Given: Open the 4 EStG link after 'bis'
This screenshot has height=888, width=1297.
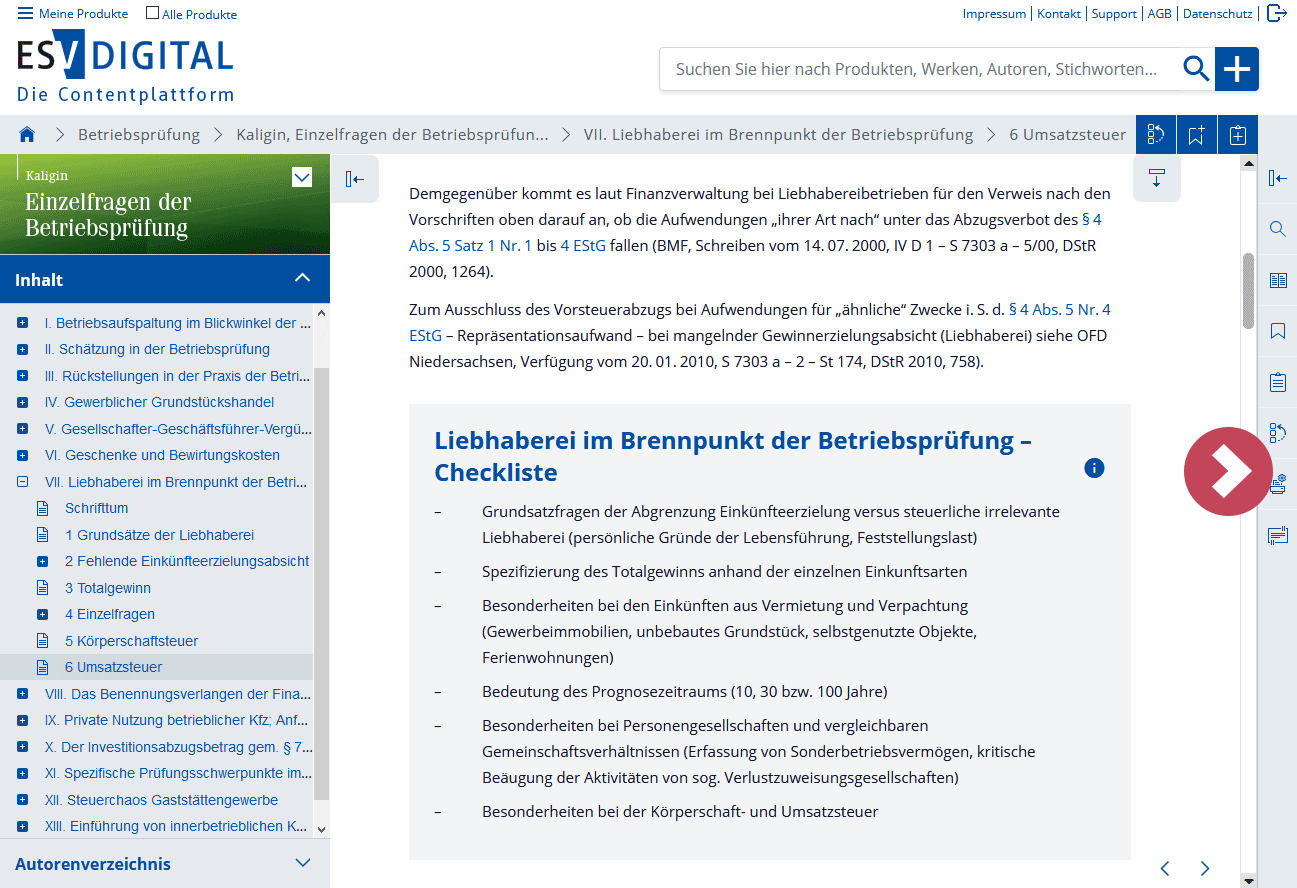Looking at the screenshot, I should [x=585, y=245].
